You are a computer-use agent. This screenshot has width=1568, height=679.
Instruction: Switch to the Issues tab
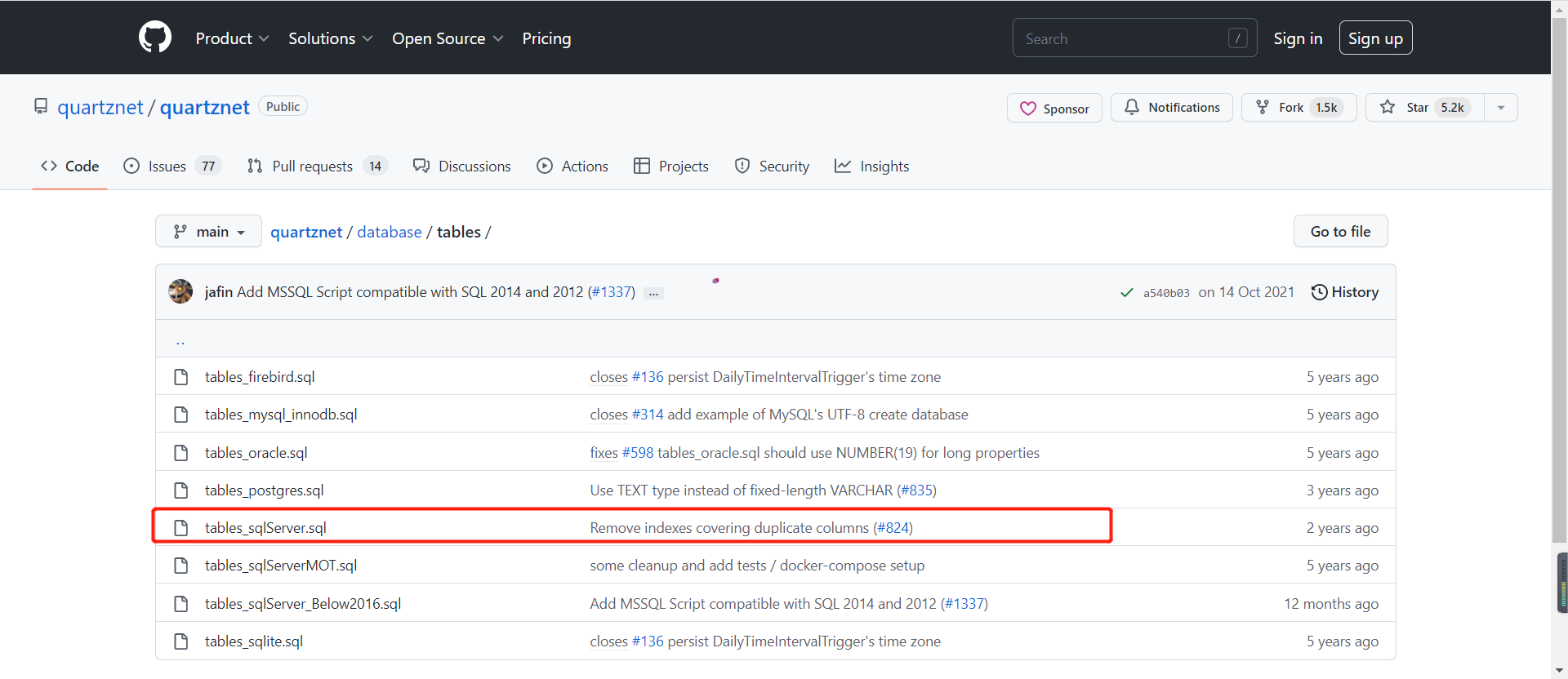[171, 166]
